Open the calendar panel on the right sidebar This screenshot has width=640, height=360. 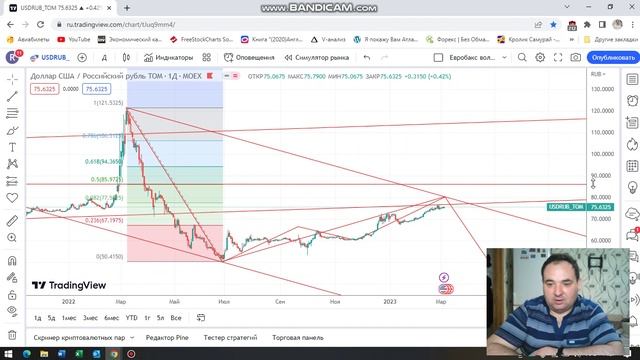click(632, 166)
